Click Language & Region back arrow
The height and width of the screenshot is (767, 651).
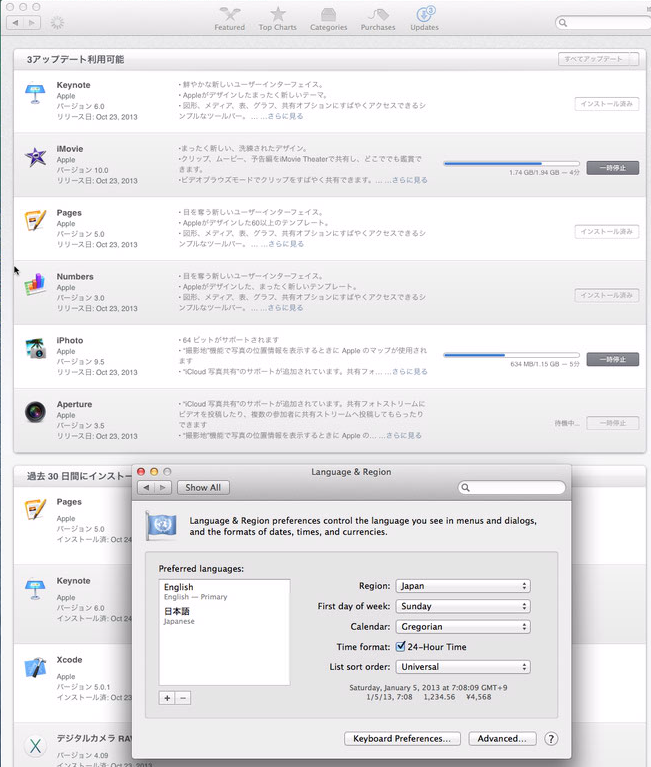point(146,488)
